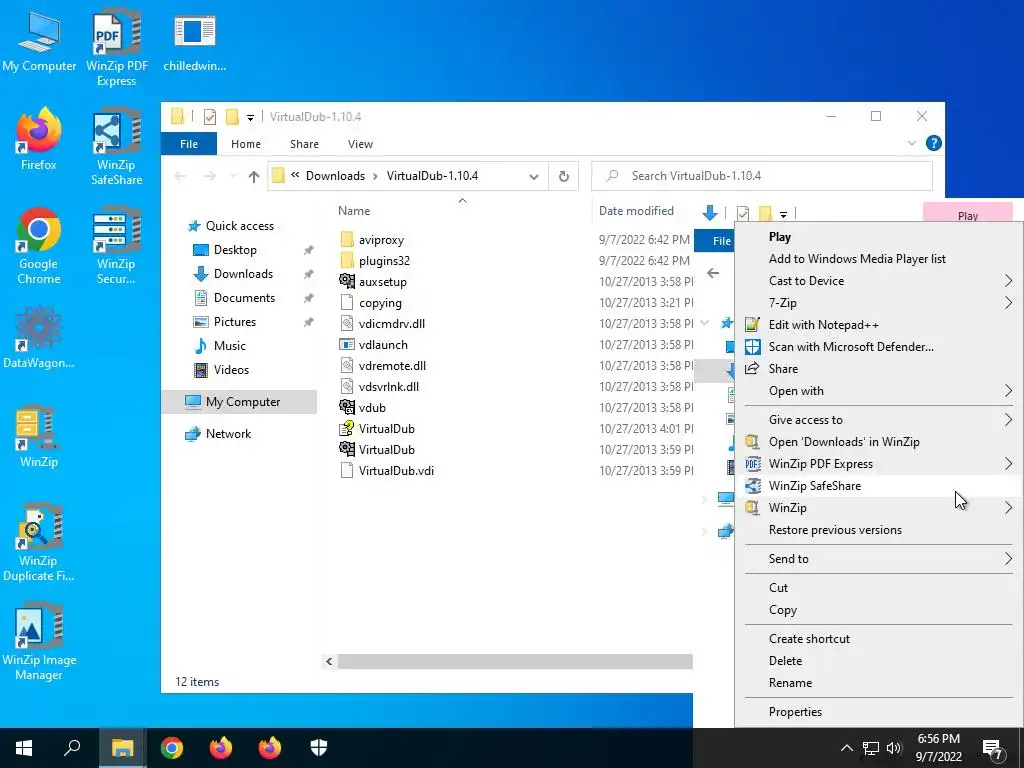1024x768 pixels.
Task: Open taskbar search magnifier
Action: coord(72,748)
